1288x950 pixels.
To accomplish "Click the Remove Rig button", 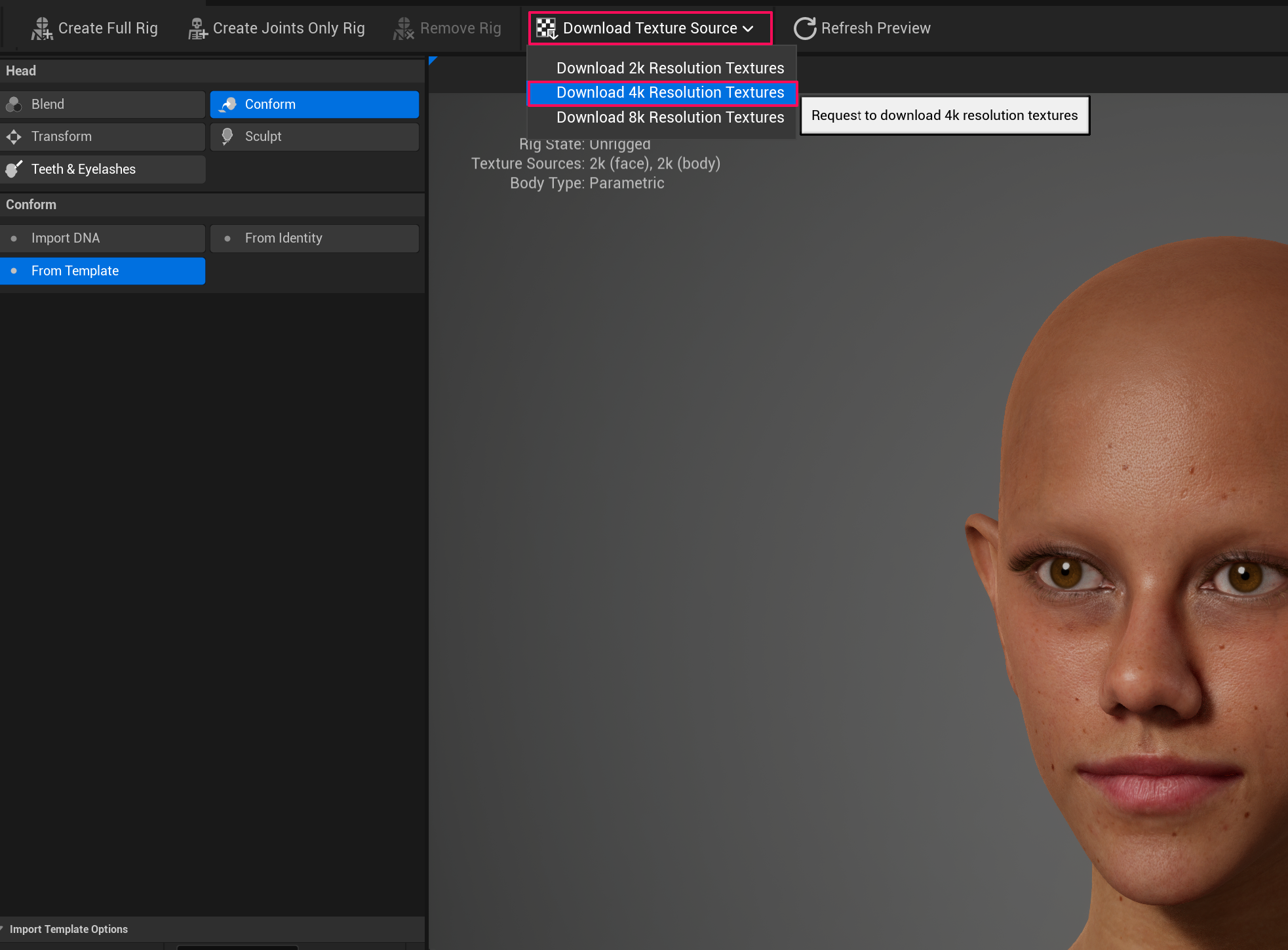I will 448,28.
